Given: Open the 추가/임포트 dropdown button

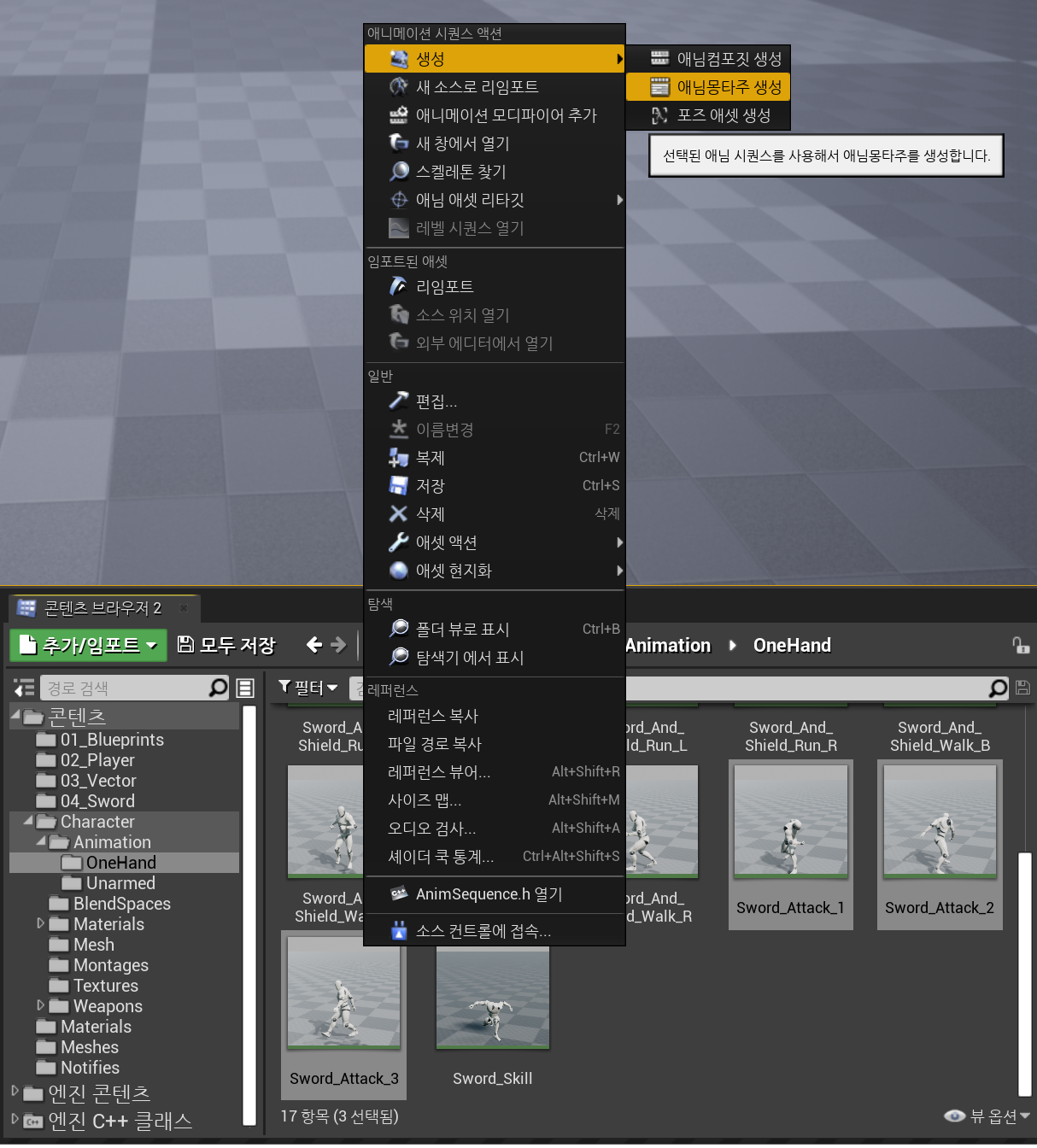Looking at the screenshot, I should 88,645.
